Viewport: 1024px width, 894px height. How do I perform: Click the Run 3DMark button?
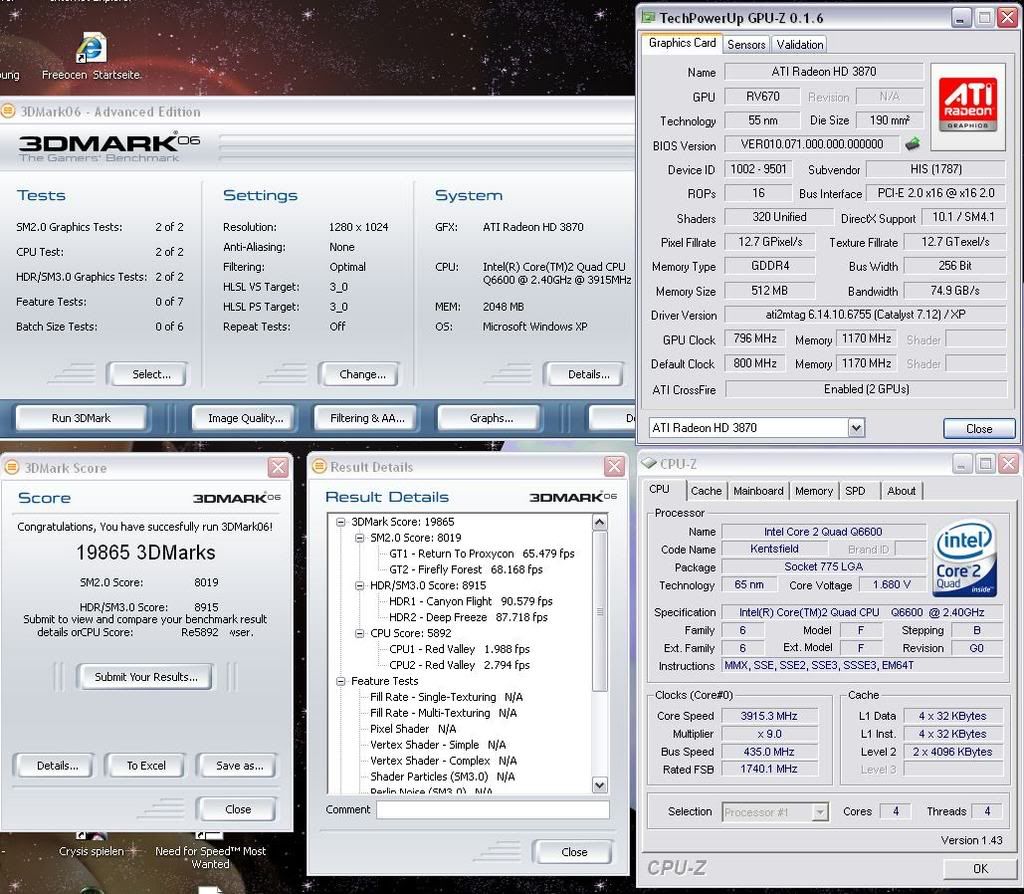tap(81, 418)
